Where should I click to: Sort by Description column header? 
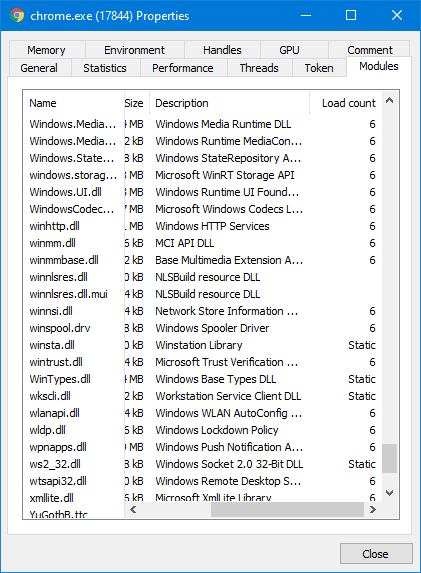click(229, 103)
